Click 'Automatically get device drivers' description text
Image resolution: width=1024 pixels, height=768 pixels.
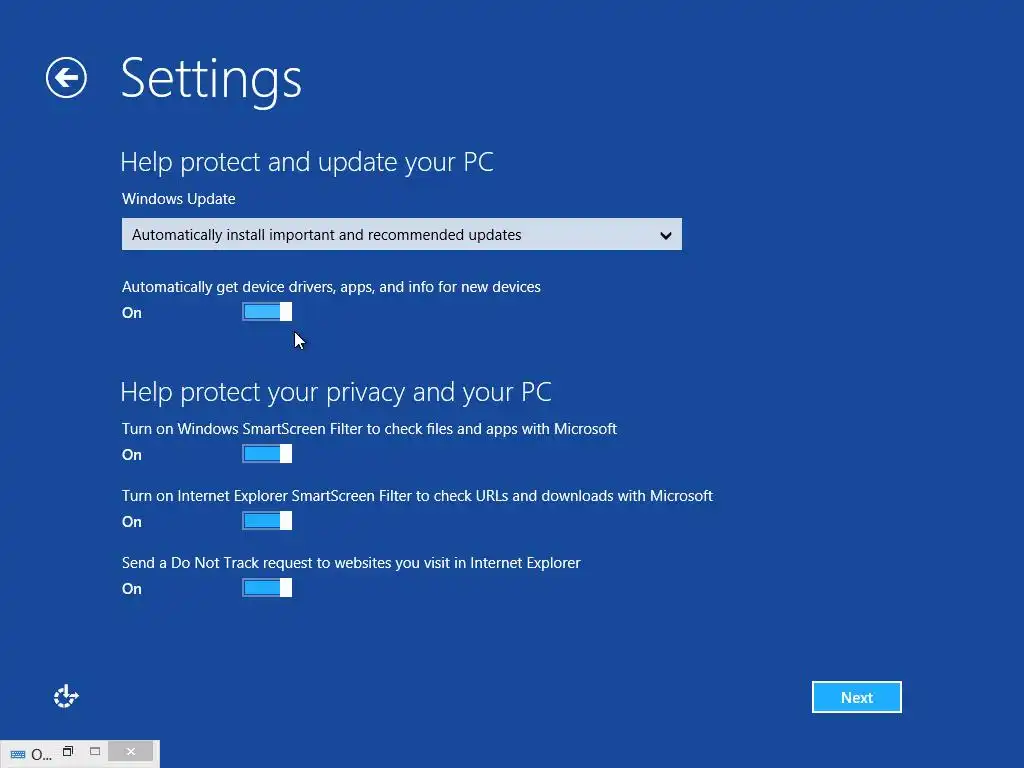click(331, 287)
